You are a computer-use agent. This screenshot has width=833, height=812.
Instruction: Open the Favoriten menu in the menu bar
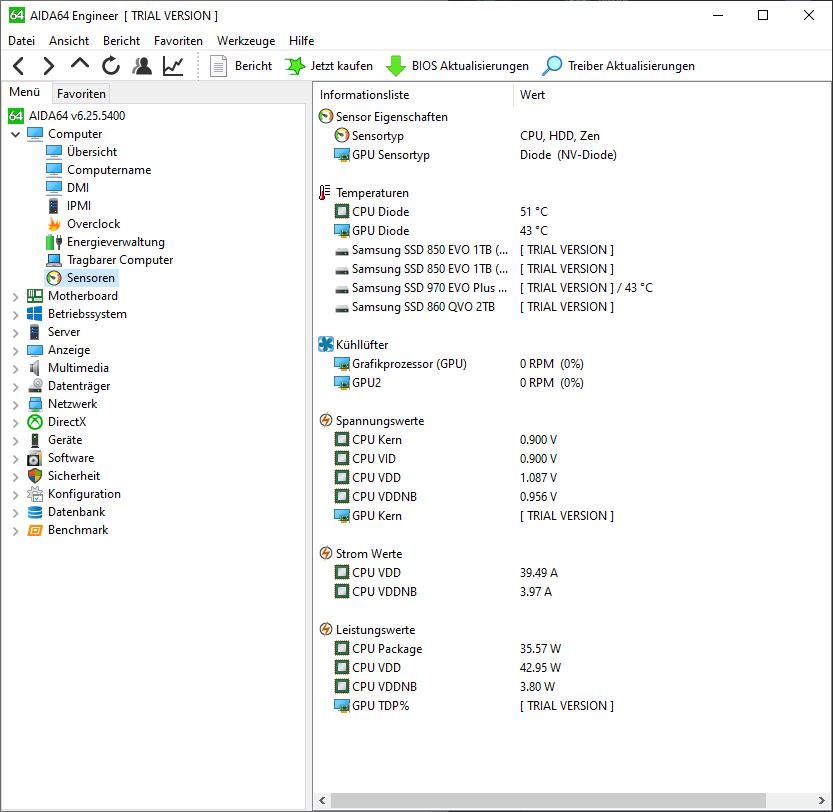pos(178,41)
